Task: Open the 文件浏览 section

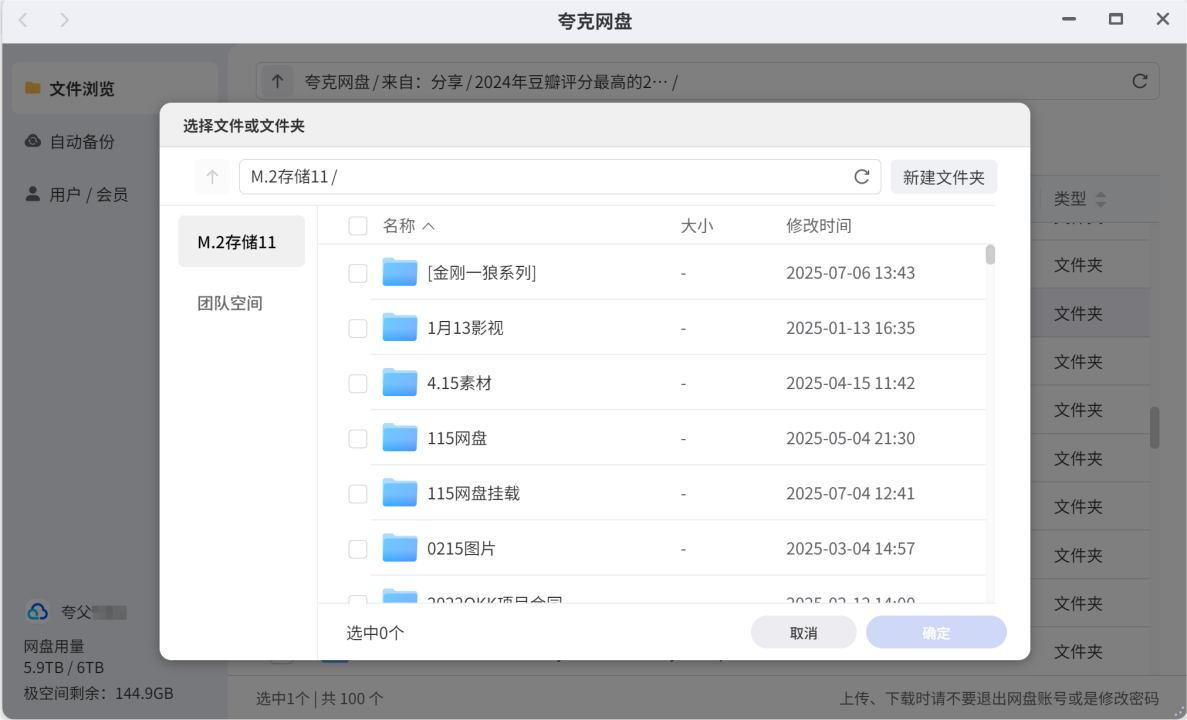Action: (x=115, y=89)
